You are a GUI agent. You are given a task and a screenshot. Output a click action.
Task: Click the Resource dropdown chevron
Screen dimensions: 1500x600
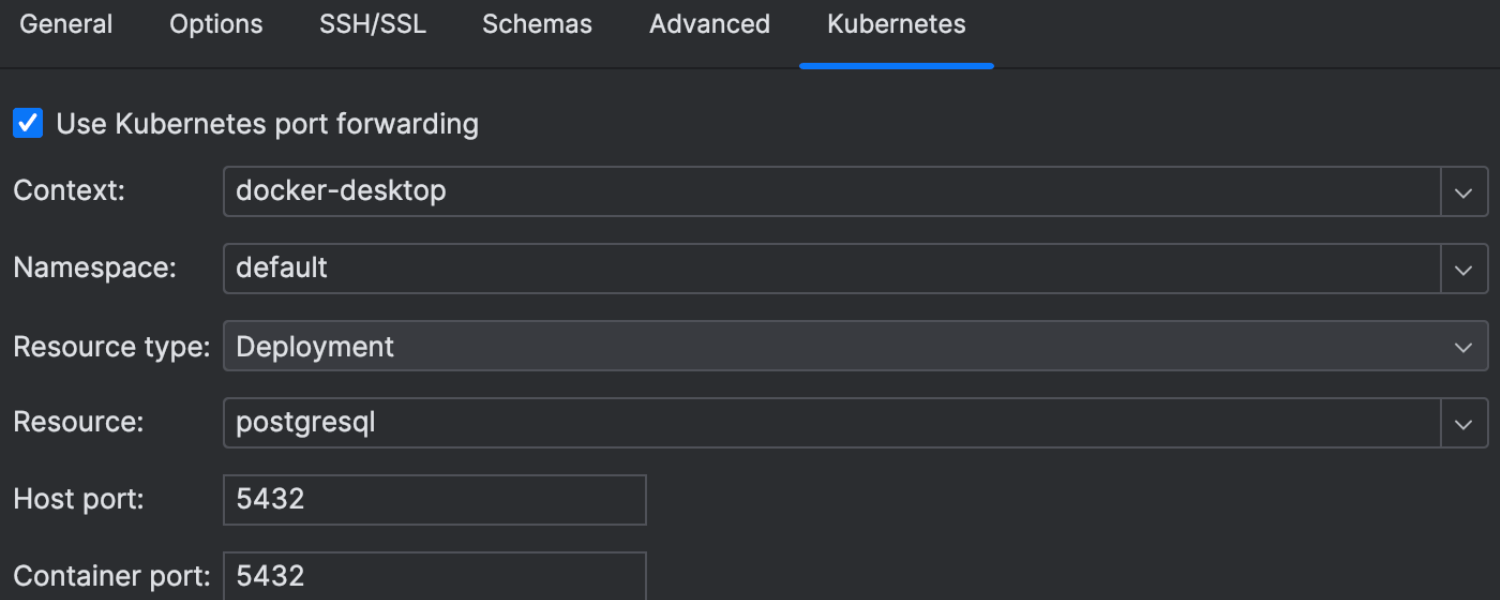1463,422
